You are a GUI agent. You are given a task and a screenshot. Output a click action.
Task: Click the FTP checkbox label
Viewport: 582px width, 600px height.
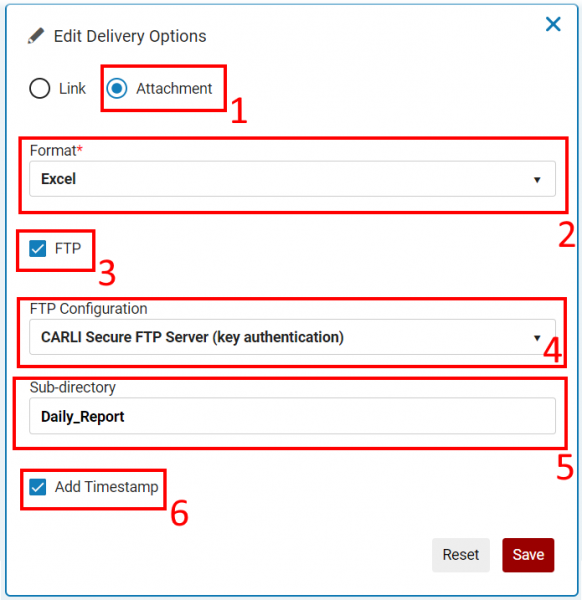click(68, 249)
